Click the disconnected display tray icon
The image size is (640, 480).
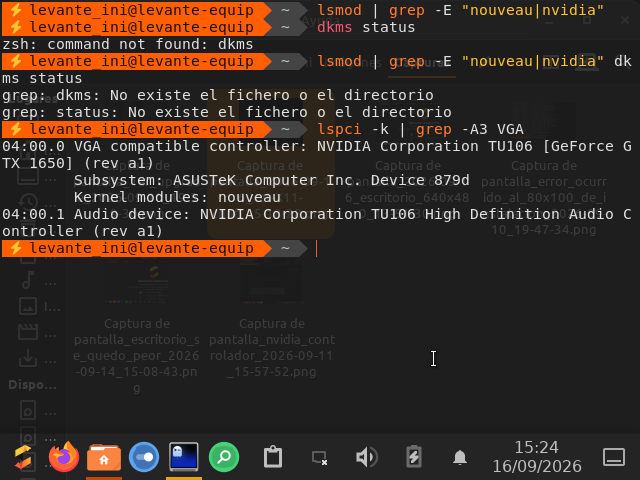319,458
